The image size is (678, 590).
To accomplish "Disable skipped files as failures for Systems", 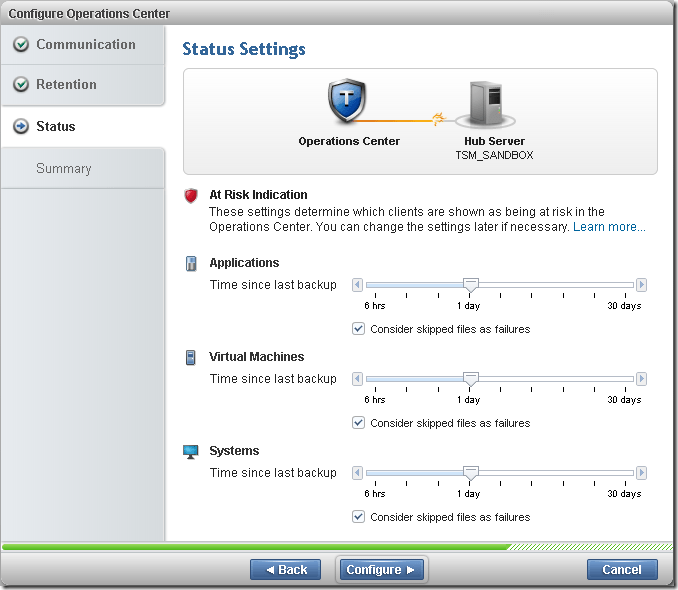I will [359, 517].
